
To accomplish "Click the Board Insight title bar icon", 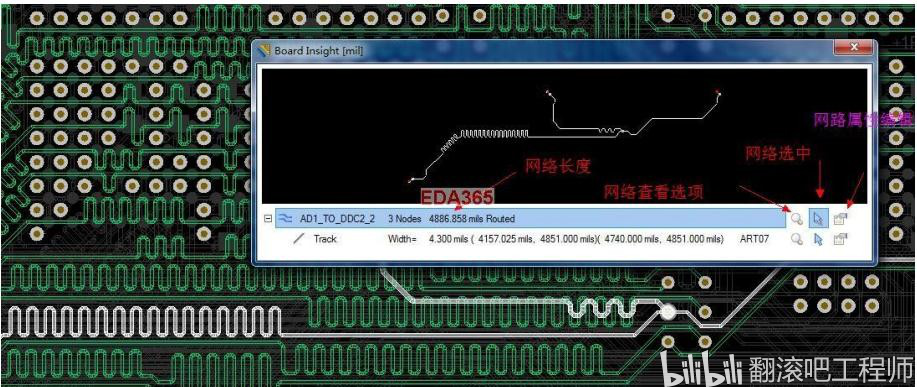I will (266, 51).
